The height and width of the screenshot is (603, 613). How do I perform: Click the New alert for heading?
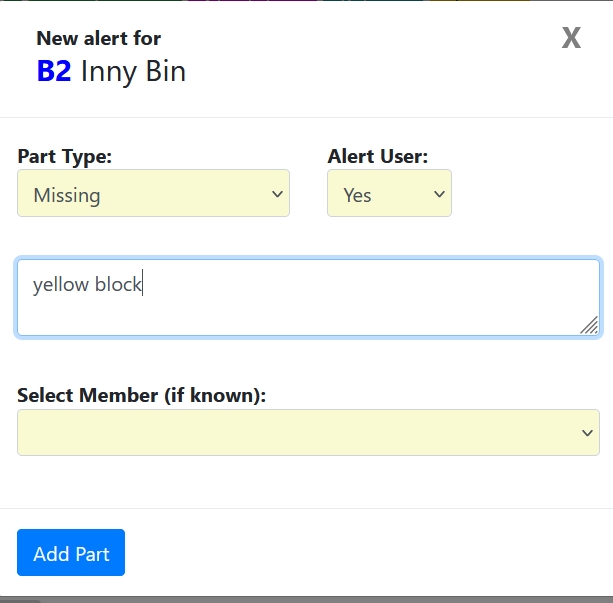[x=99, y=38]
